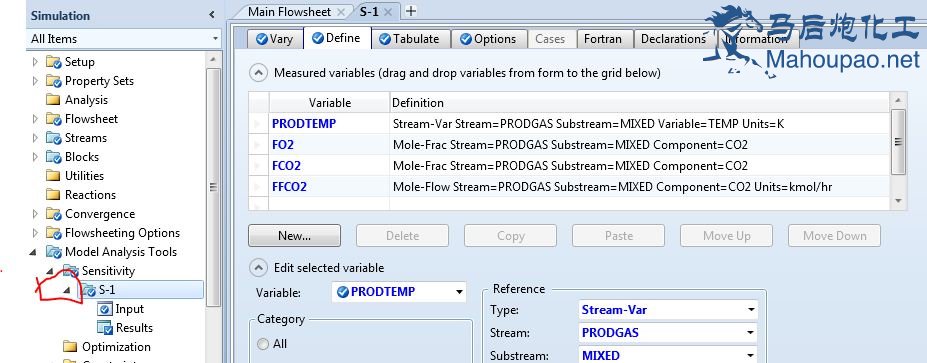Collapse the Edit selected variable section
The image size is (927, 363).
258,268
